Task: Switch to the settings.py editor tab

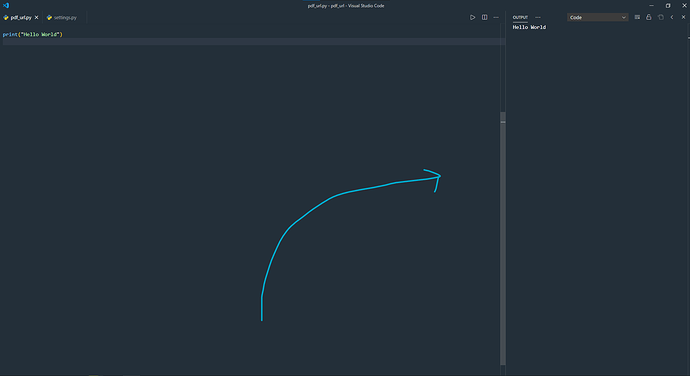Action: (x=64, y=18)
